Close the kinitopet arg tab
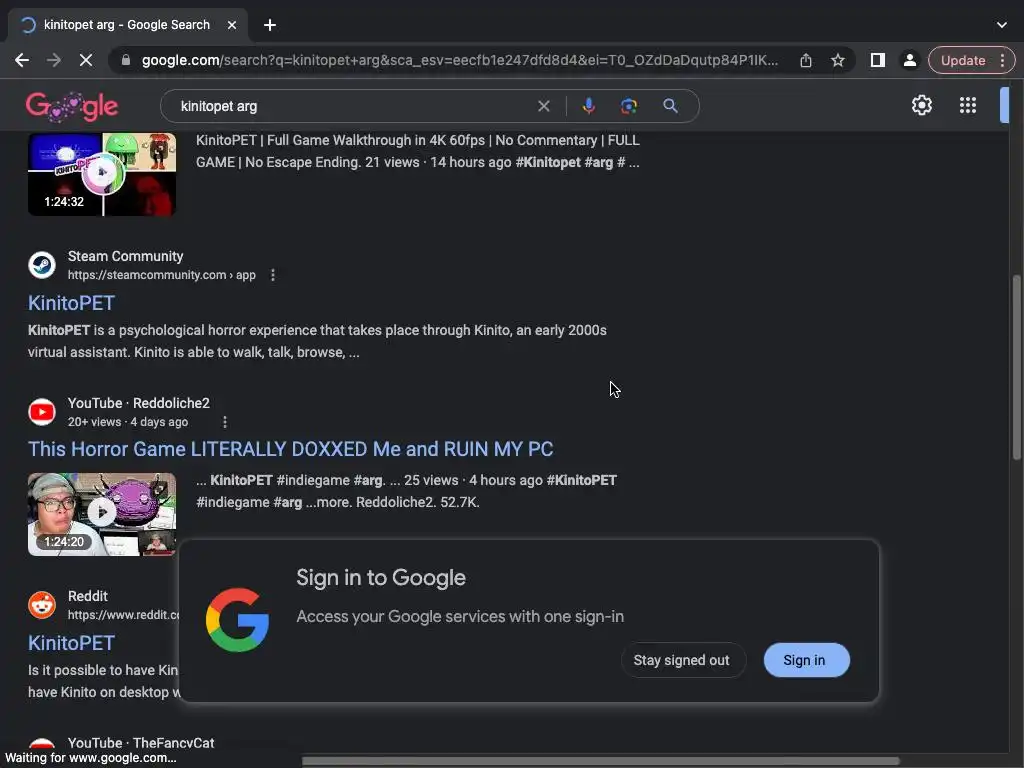Screen dimensions: 1024x768 coord(232,25)
